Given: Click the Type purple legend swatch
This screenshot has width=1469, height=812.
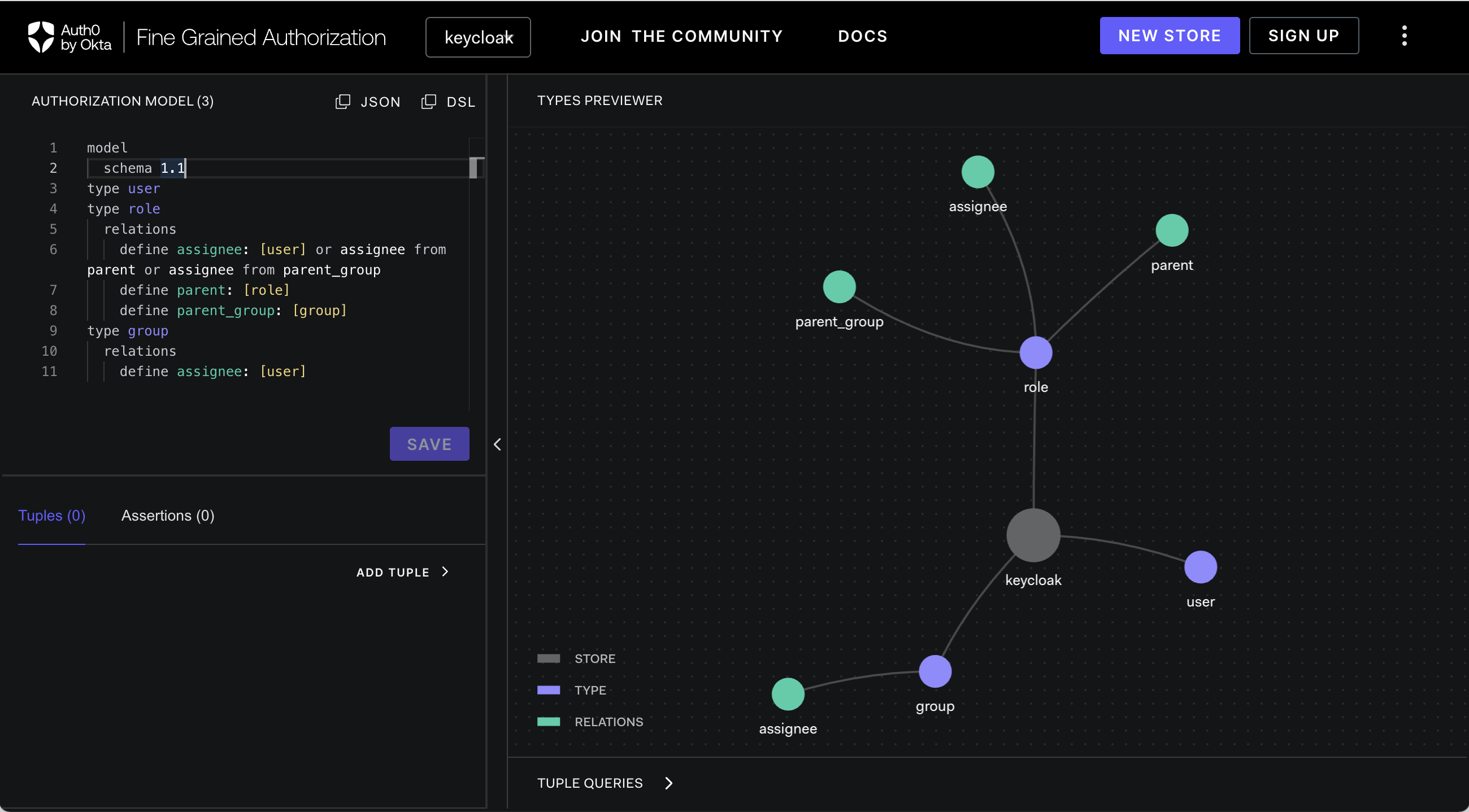Looking at the screenshot, I should click(x=548, y=689).
